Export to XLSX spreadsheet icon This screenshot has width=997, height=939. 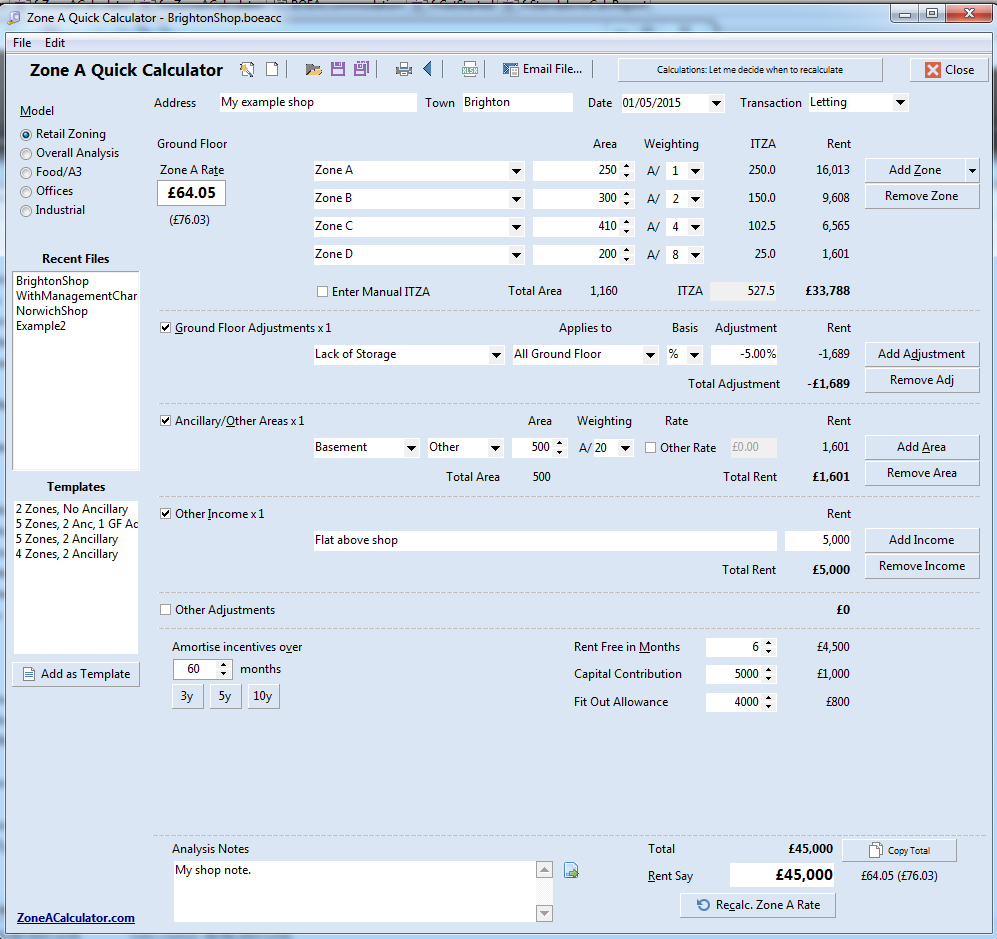click(x=469, y=69)
